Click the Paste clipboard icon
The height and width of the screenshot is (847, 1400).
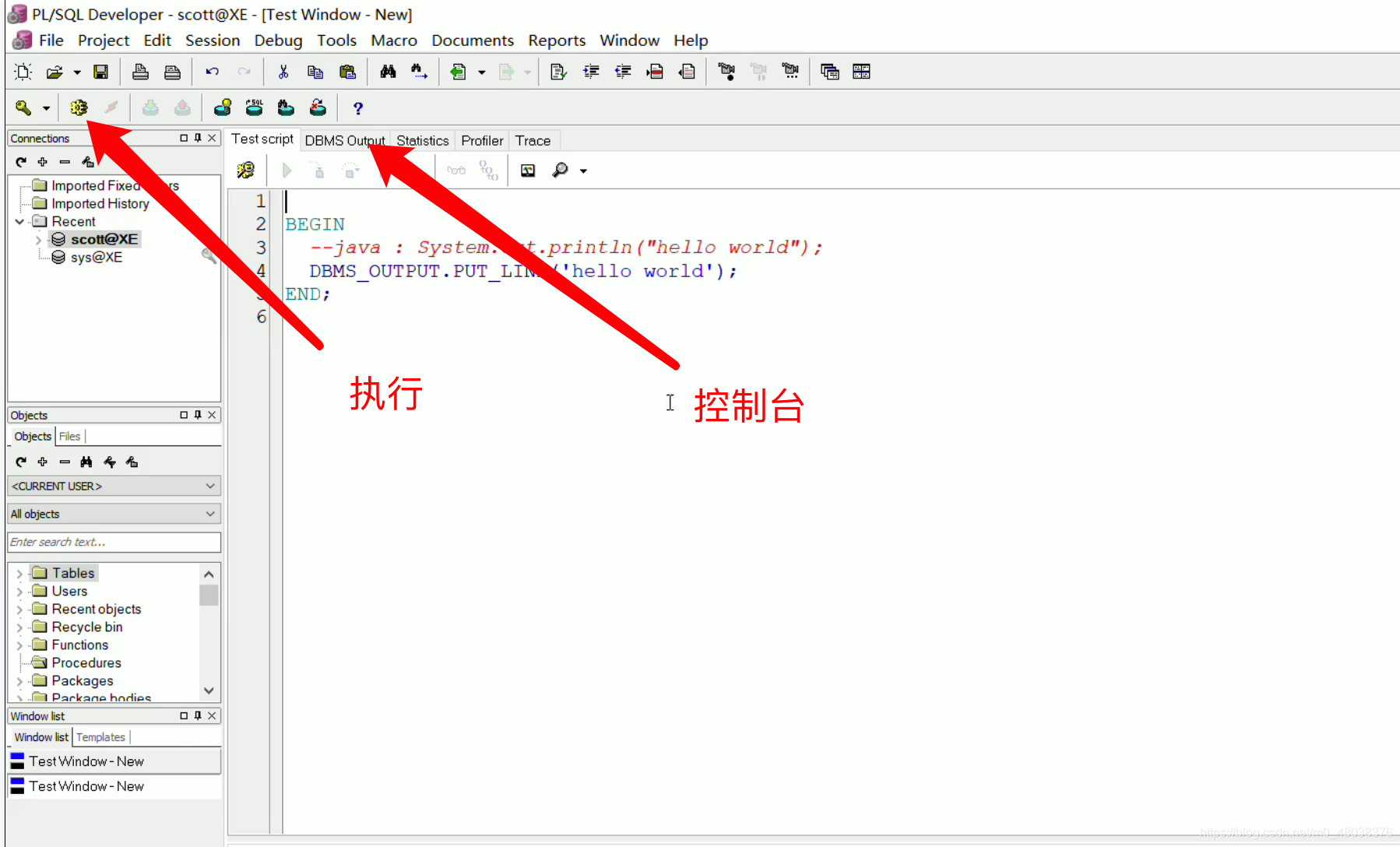pos(347,72)
